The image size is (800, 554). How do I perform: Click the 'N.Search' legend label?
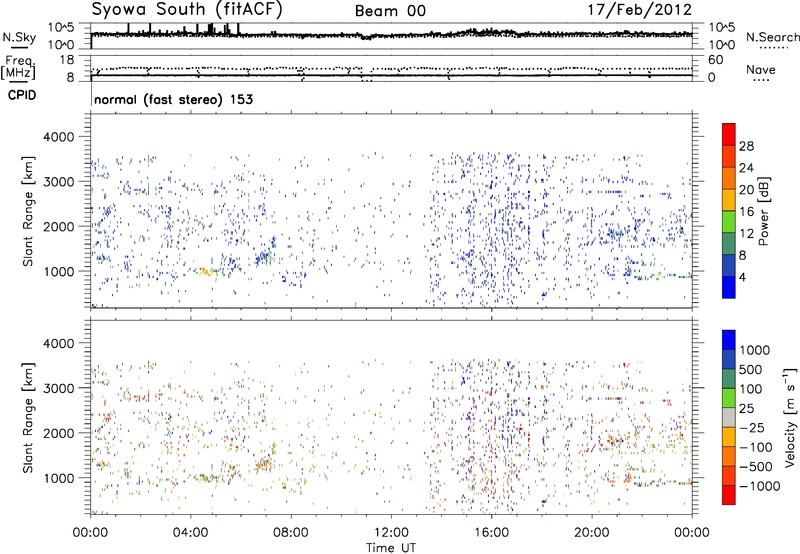click(772, 37)
